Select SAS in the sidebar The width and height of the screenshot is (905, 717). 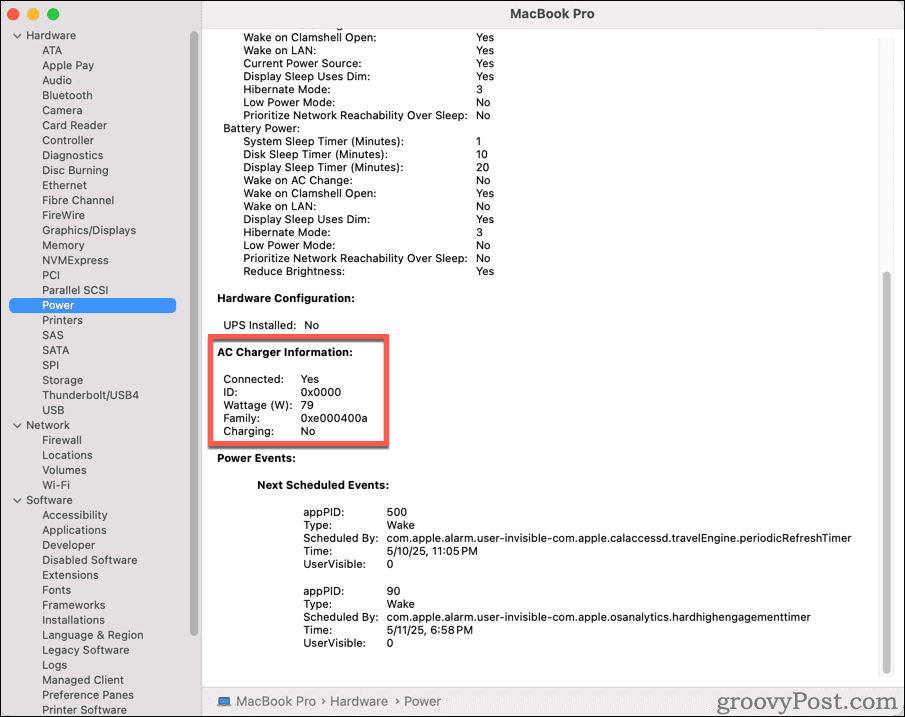pos(53,335)
